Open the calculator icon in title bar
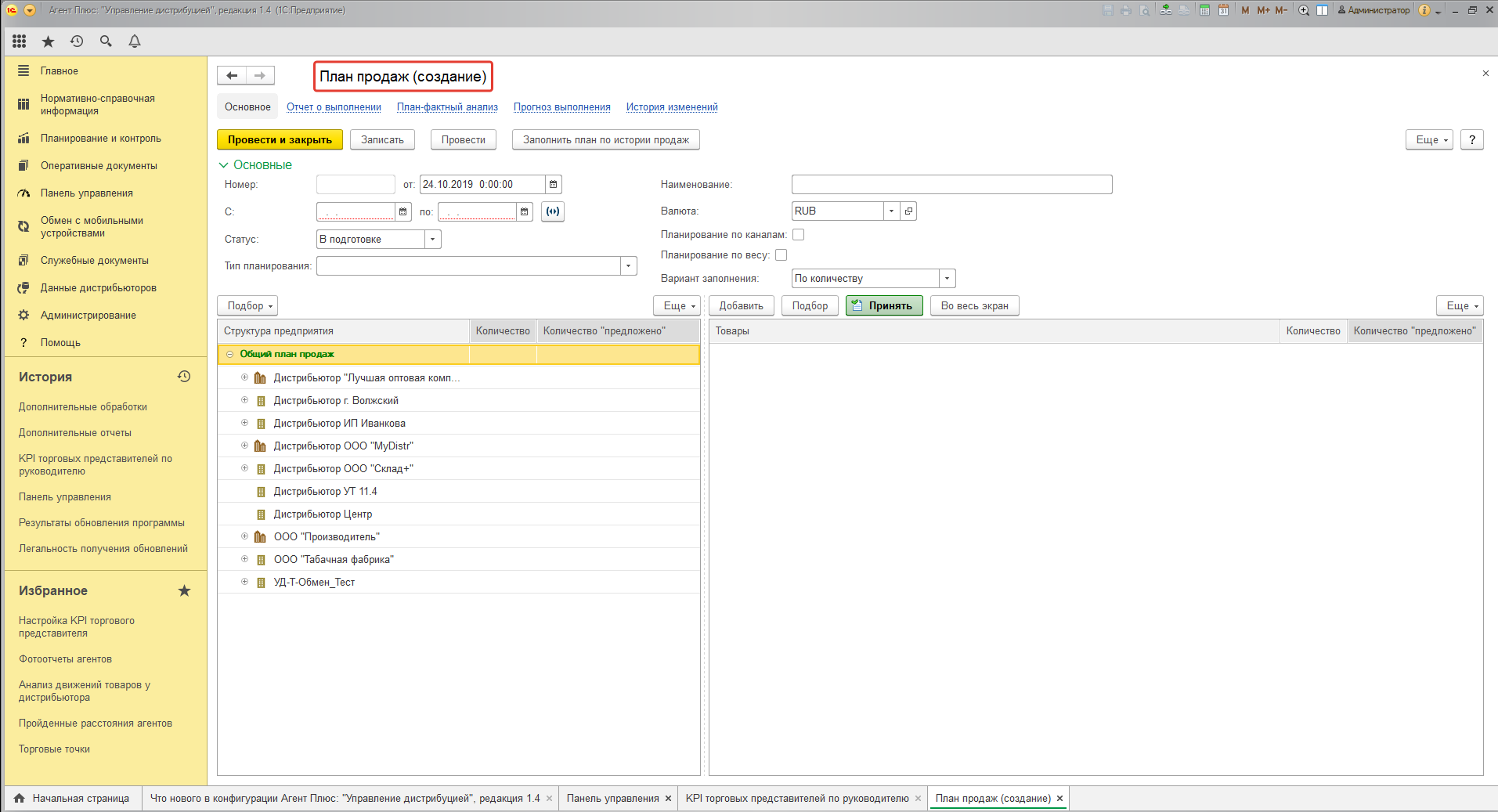 (x=1204, y=10)
